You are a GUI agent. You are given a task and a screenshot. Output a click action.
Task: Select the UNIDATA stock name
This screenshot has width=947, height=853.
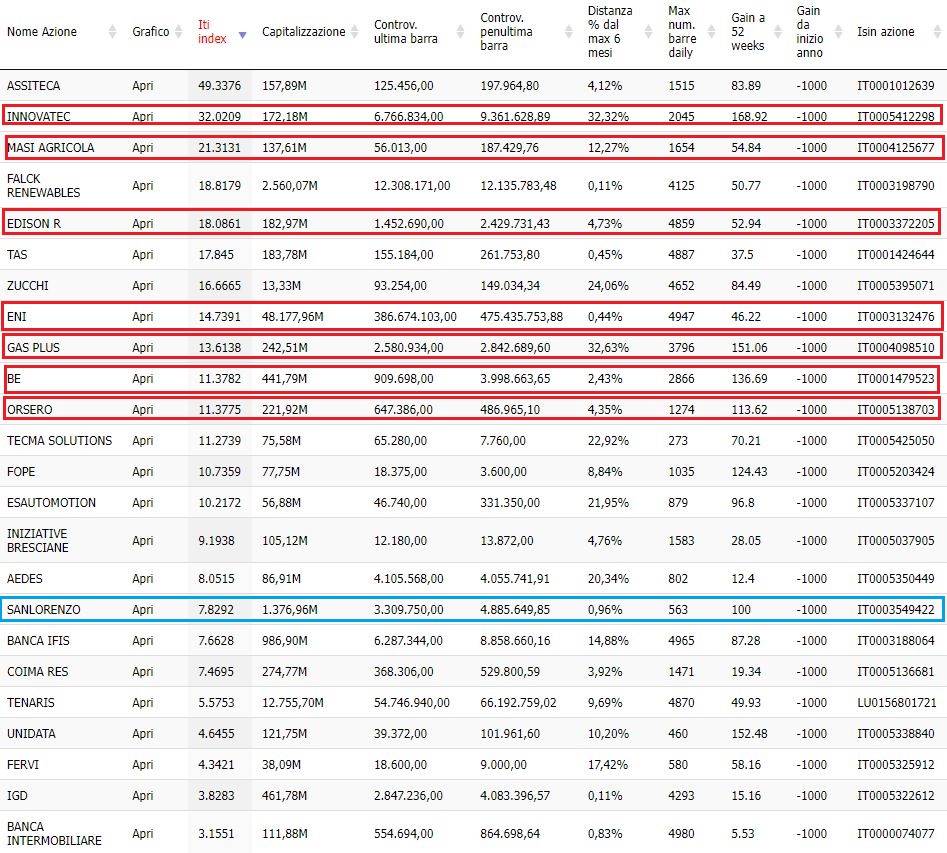[31, 733]
